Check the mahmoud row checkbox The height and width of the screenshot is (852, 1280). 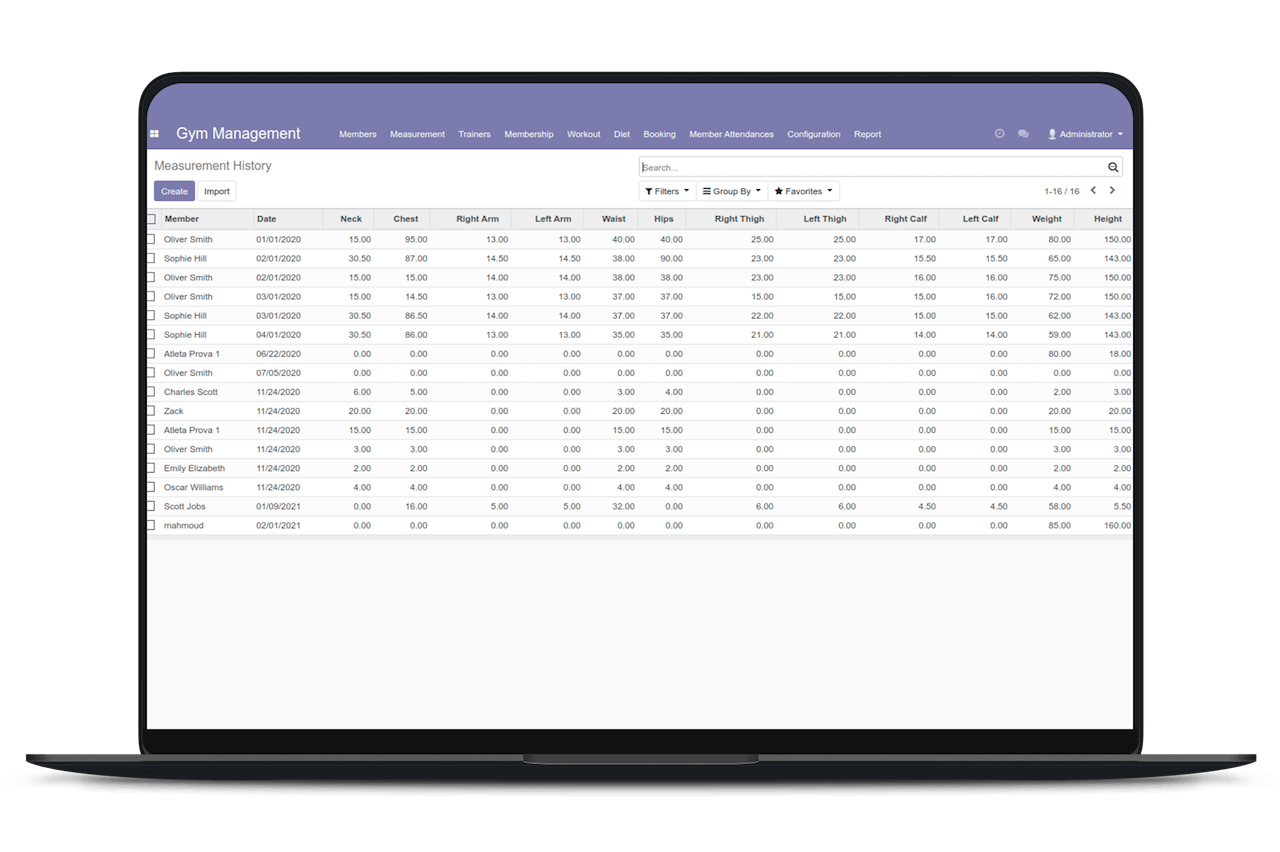click(x=151, y=525)
